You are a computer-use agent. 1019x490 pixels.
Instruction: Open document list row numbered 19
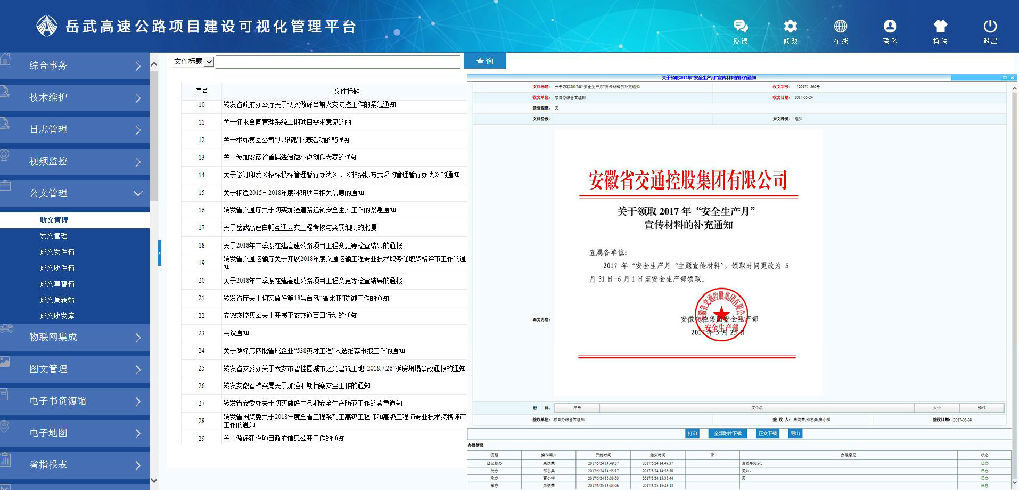click(323, 263)
